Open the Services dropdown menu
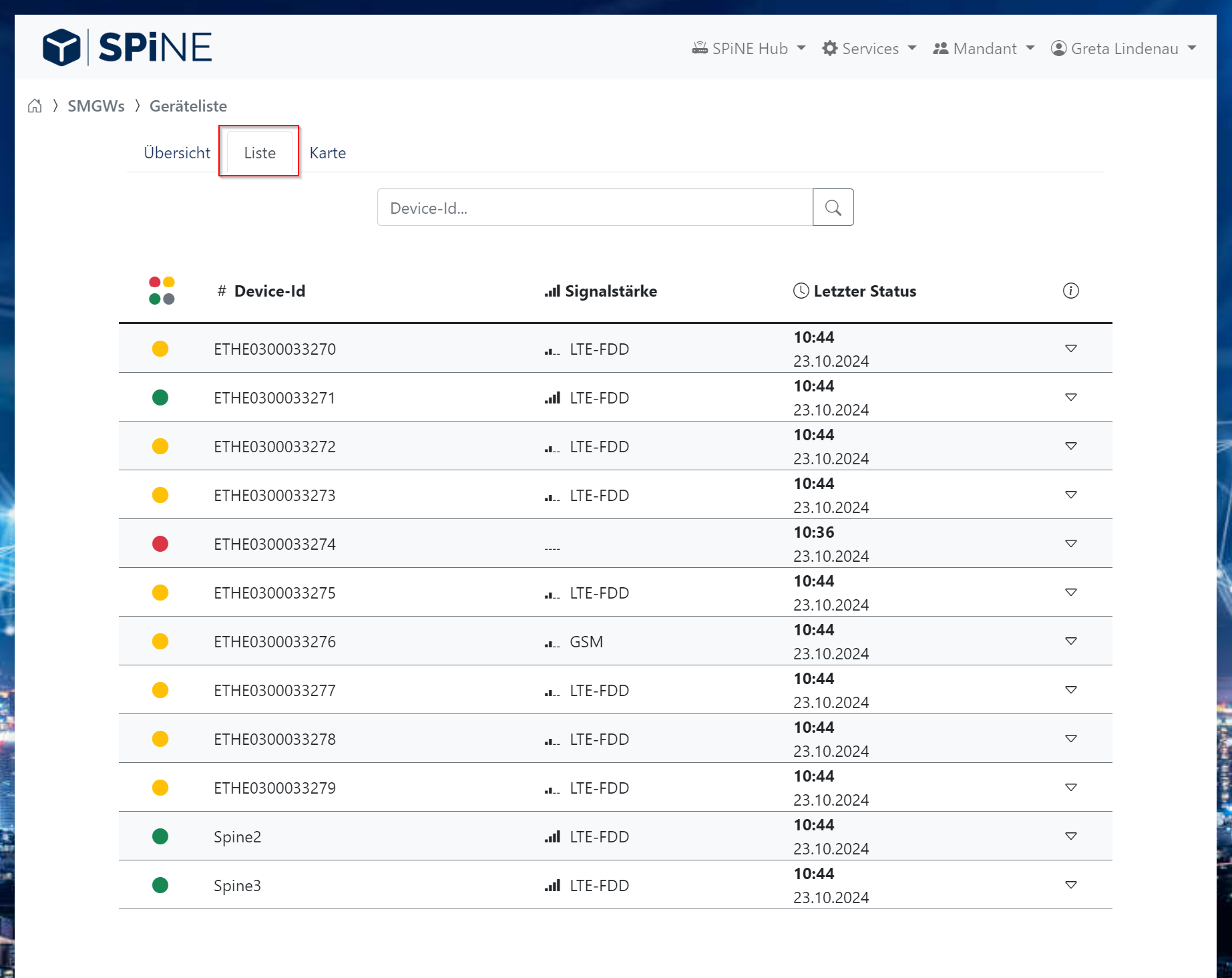The width and height of the screenshot is (1232, 978). coord(869,49)
